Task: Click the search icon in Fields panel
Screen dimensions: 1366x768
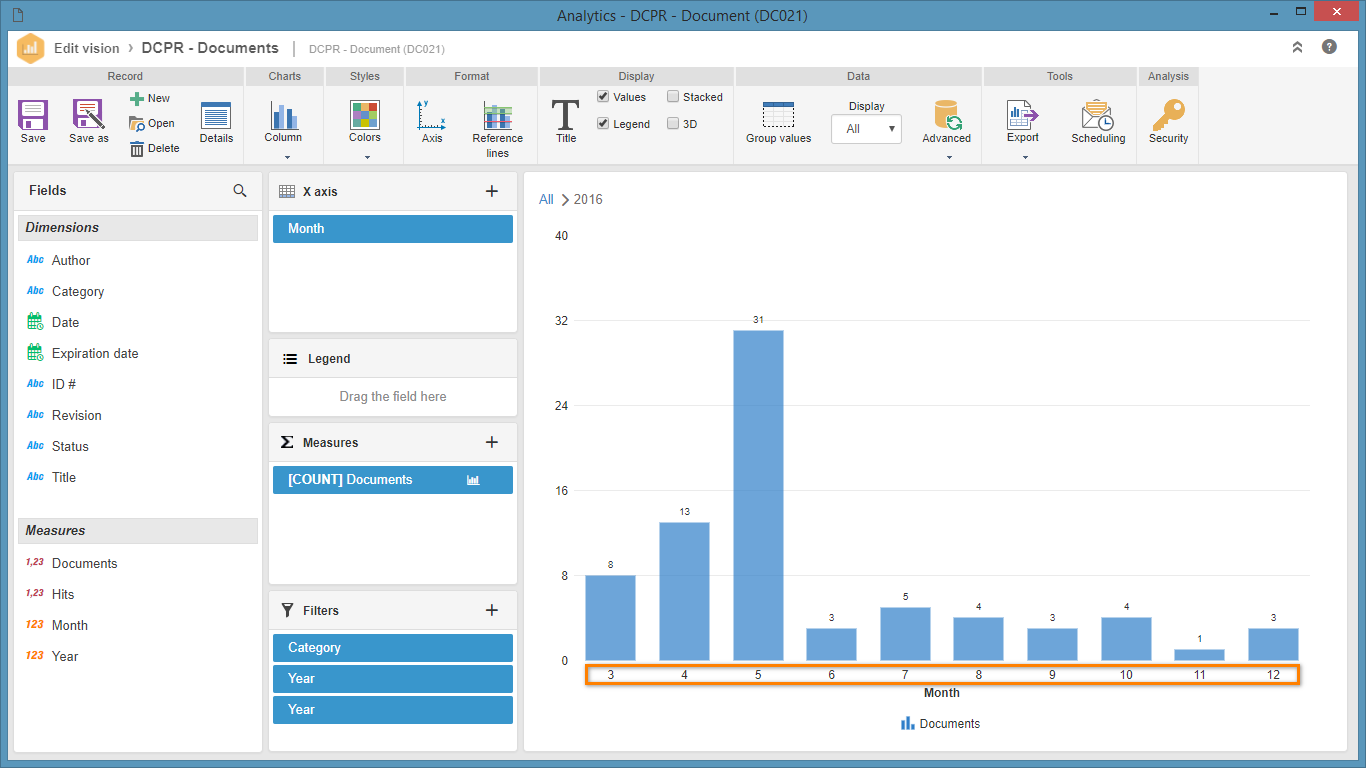Action: tap(240, 190)
